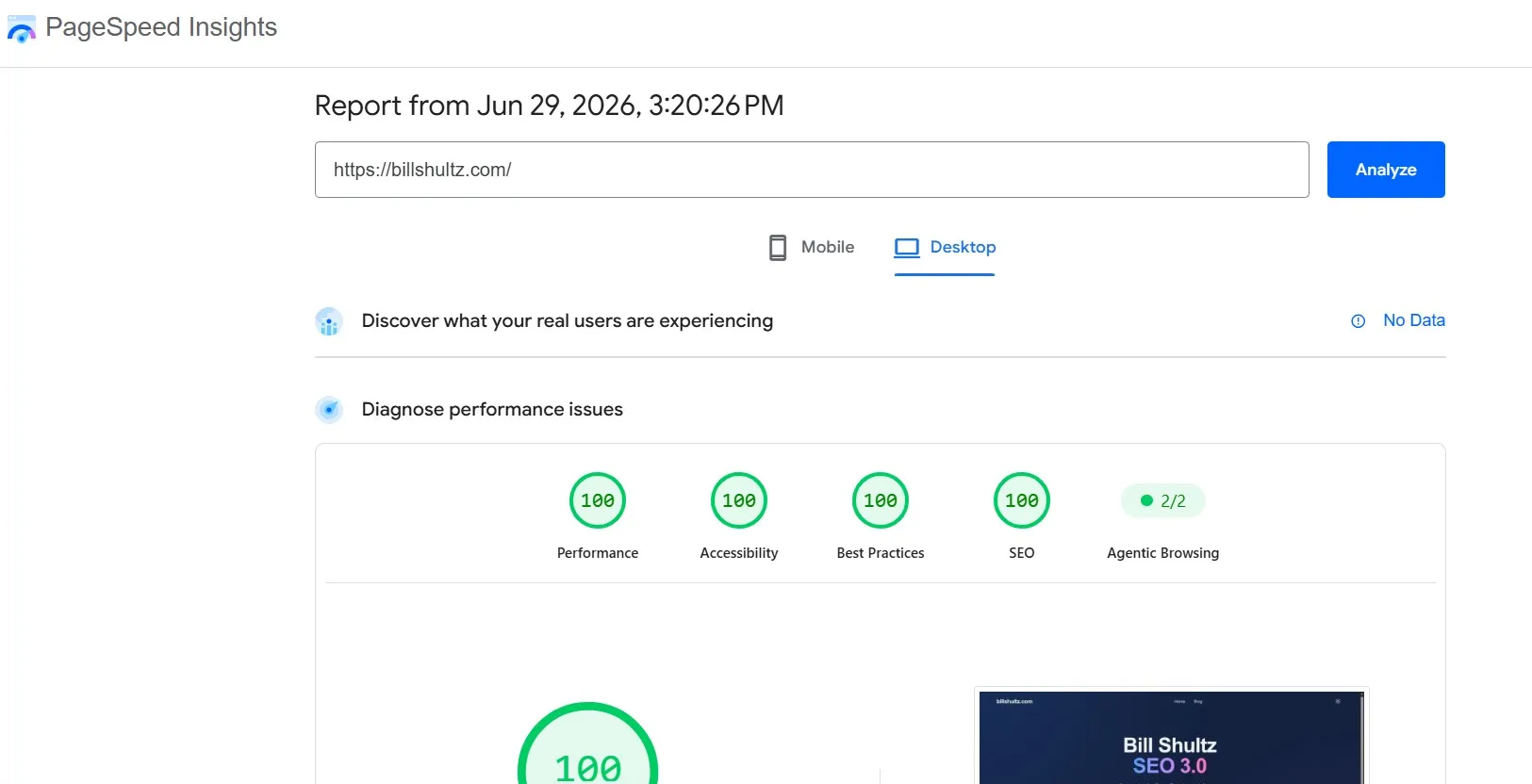
Task: Click the Performance label under the gauge
Action: click(598, 553)
